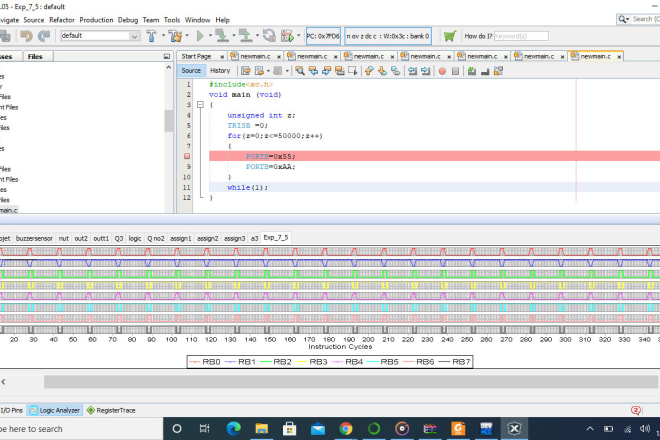Image resolution: width=660 pixels, height=440 pixels.
Task: Click in the How do I keyword field
Action: (521, 36)
